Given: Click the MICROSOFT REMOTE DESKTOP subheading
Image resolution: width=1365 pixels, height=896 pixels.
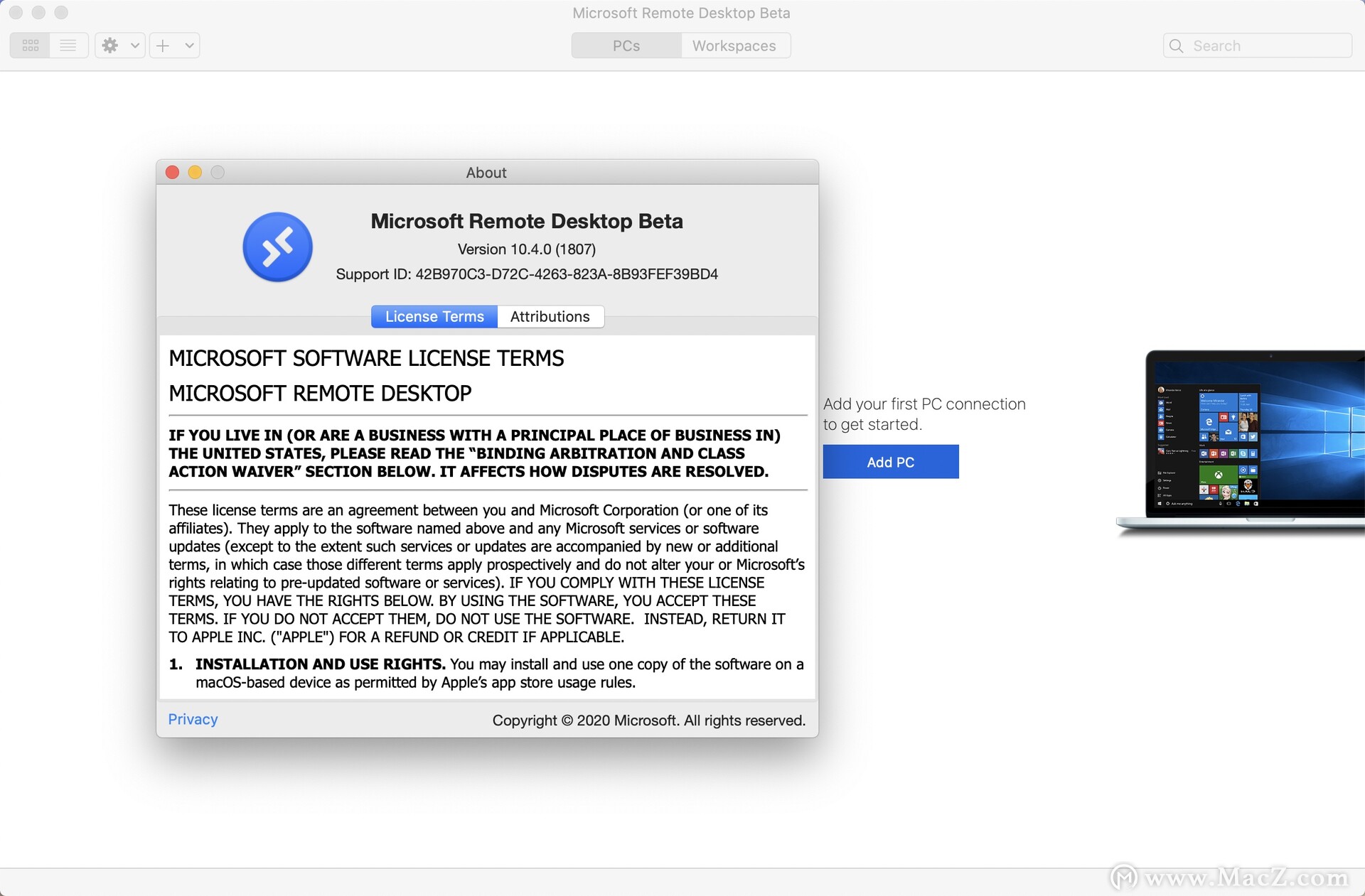Looking at the screenshot, I should pos(320,393).
